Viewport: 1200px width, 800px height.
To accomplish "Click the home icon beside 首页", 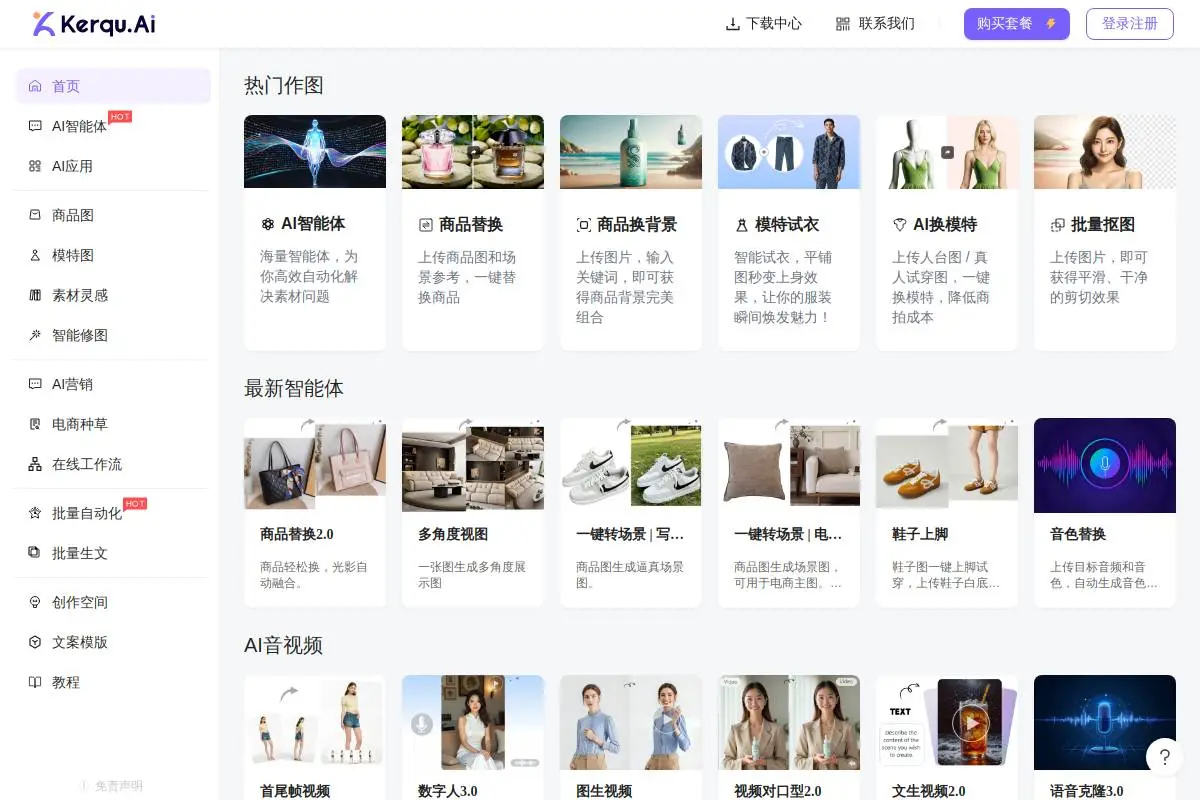I will [35, 86].
